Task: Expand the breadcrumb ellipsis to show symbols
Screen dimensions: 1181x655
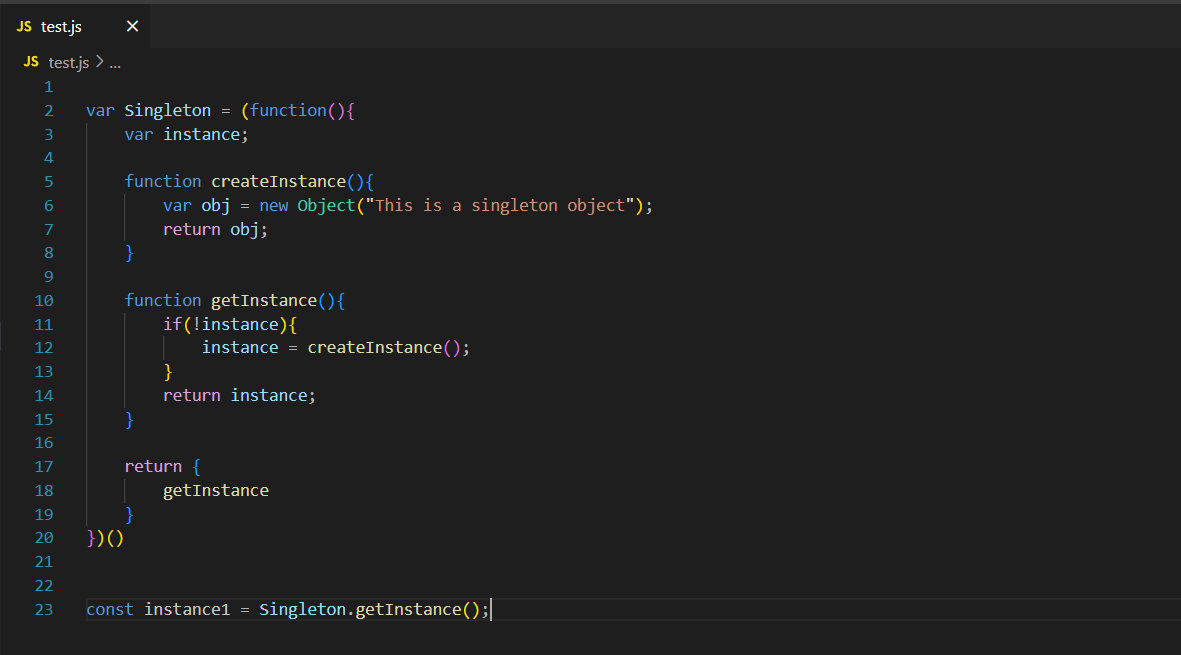Action: (x=115, y=61)
